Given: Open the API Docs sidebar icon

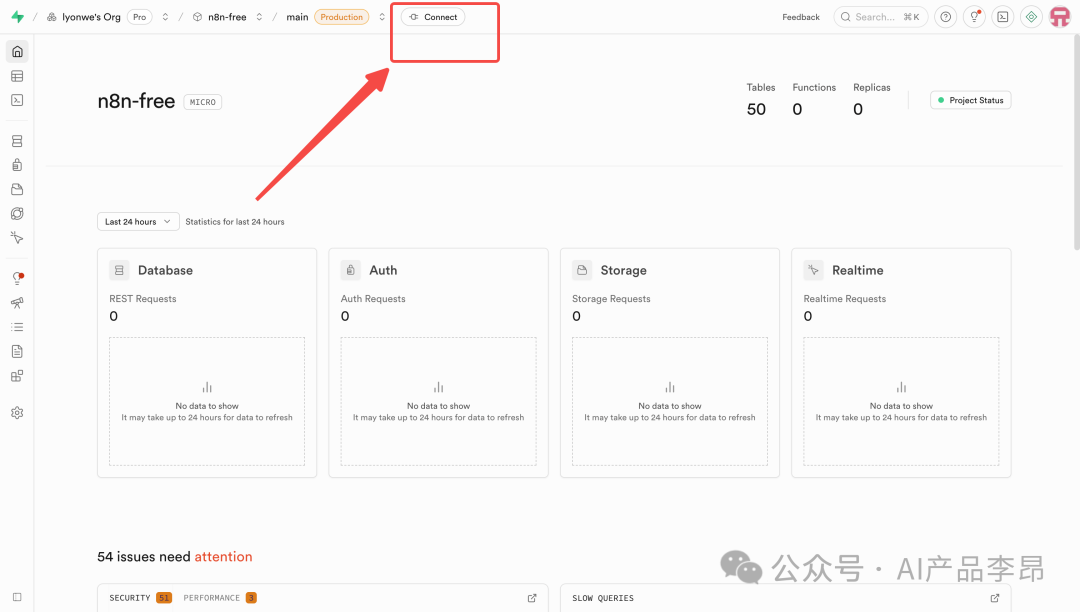Looking at the screenshot, I should coord(17,351).
